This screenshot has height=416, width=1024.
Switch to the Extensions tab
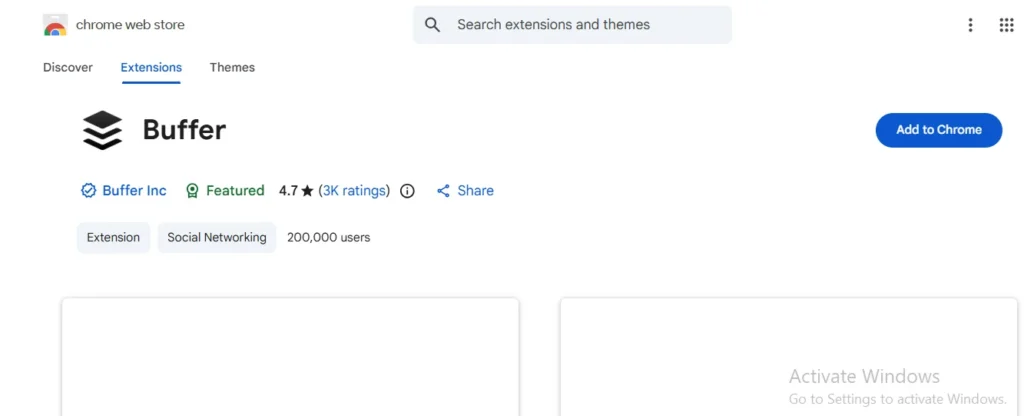pyautogui.click(x=151, y=67)
